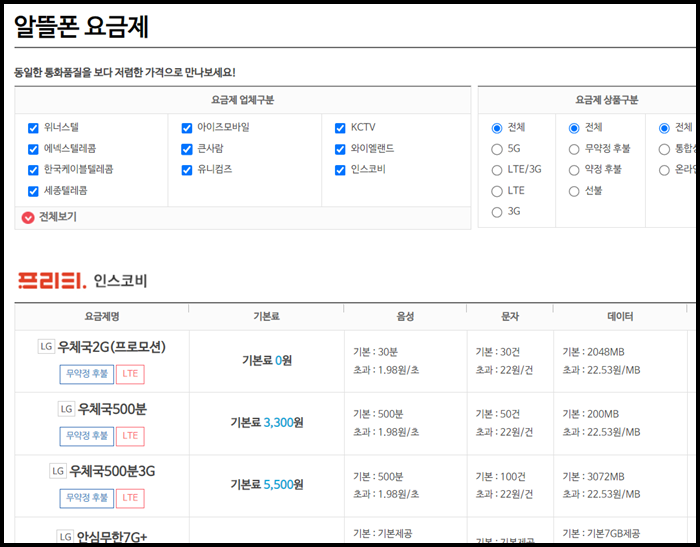Click the 데이터 column header
Viewport: 700px width, 547px height.
[620, 317]
